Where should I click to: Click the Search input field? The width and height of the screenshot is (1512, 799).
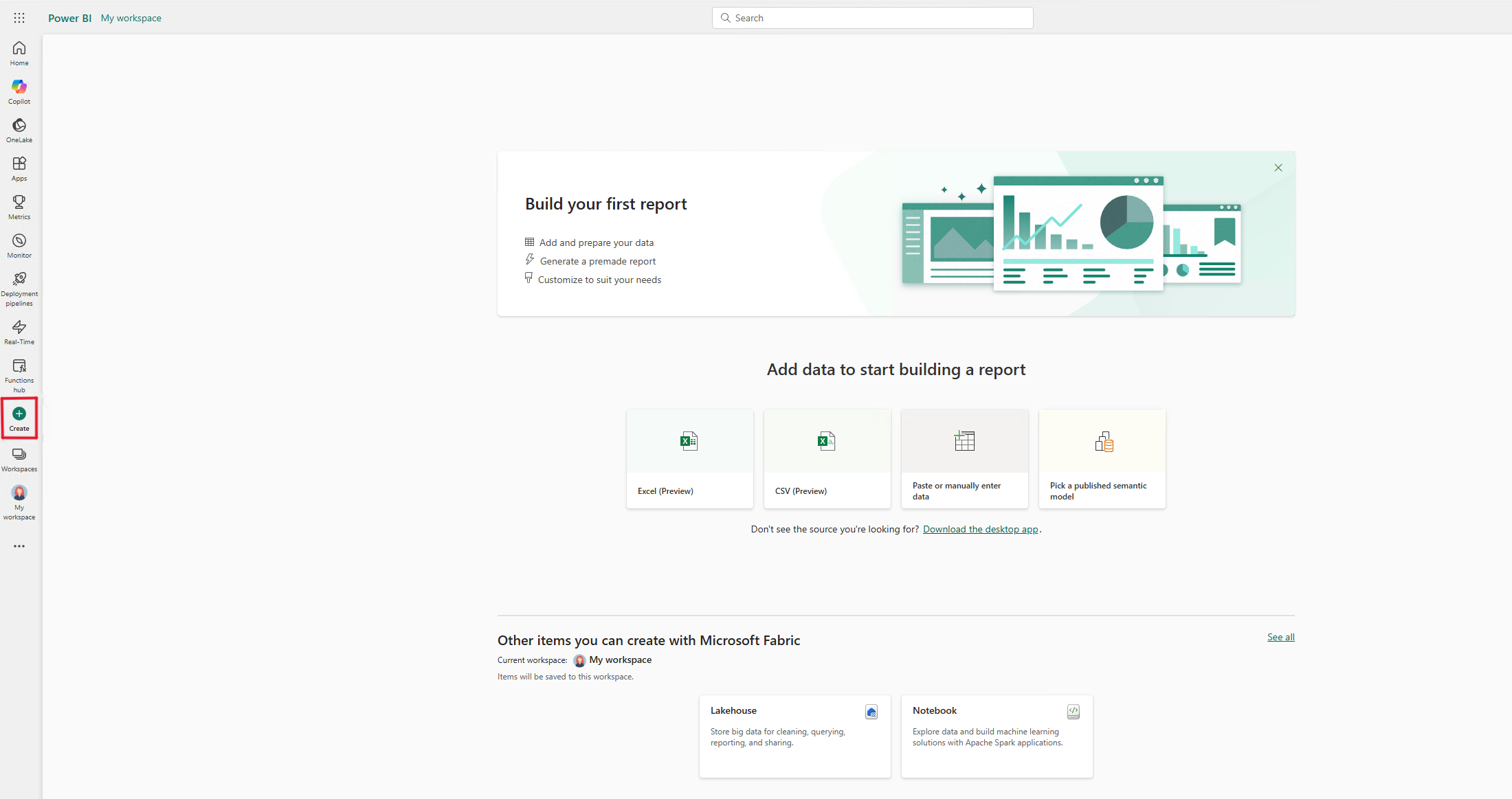(873, 17)
